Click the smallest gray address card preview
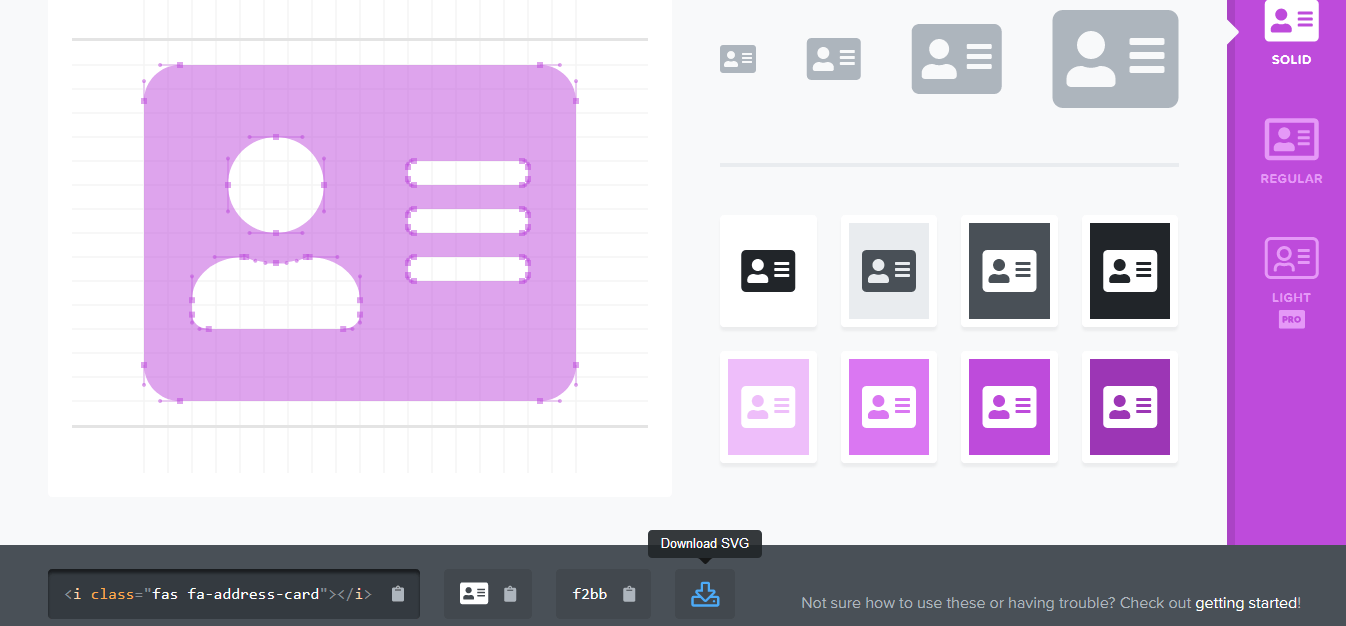The image size is (1346, 626). click(738, 59)
